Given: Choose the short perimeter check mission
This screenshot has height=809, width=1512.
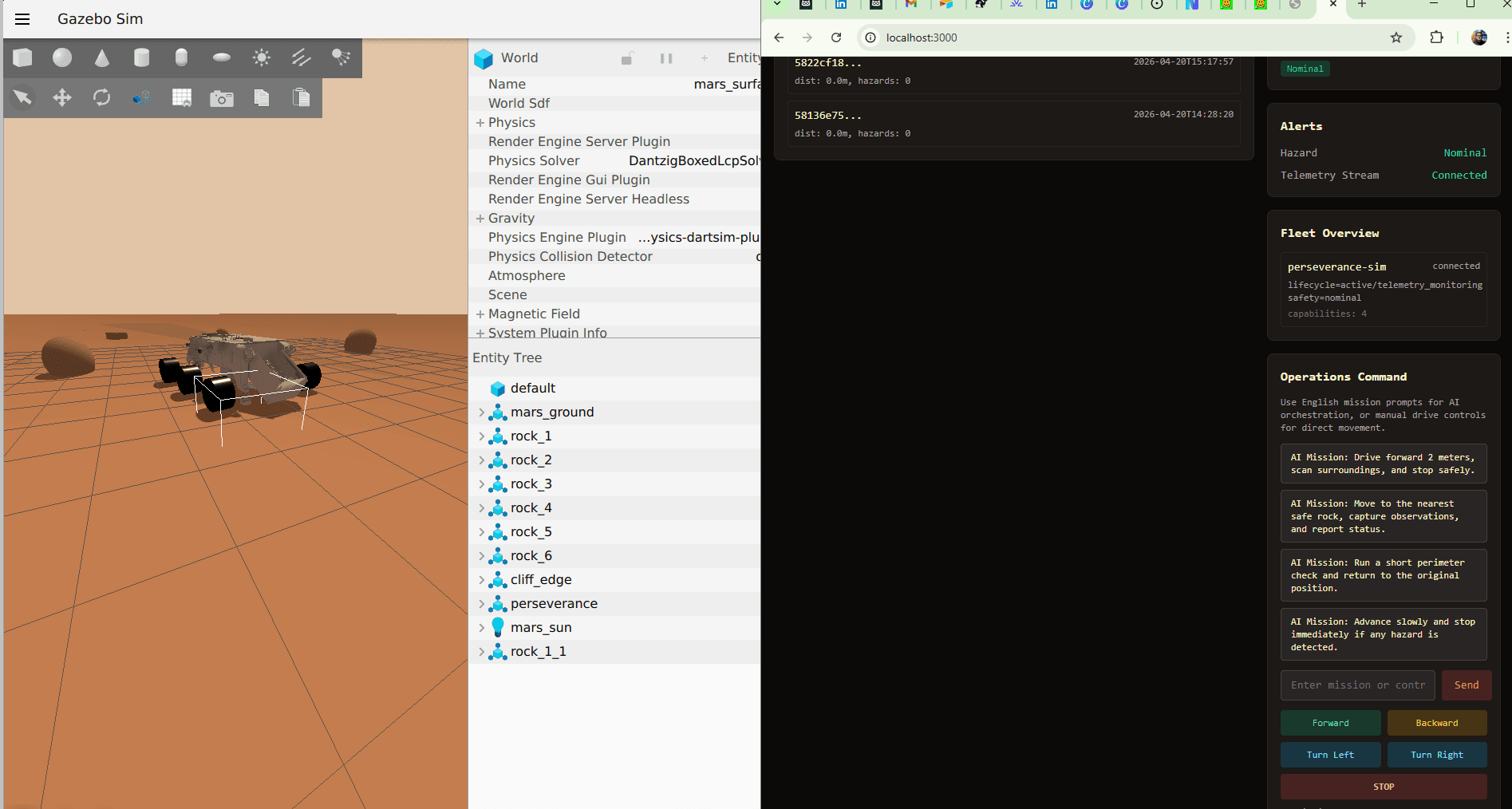Looking at the screenshot, I should pyautogui.click(x=1384, y=575).
